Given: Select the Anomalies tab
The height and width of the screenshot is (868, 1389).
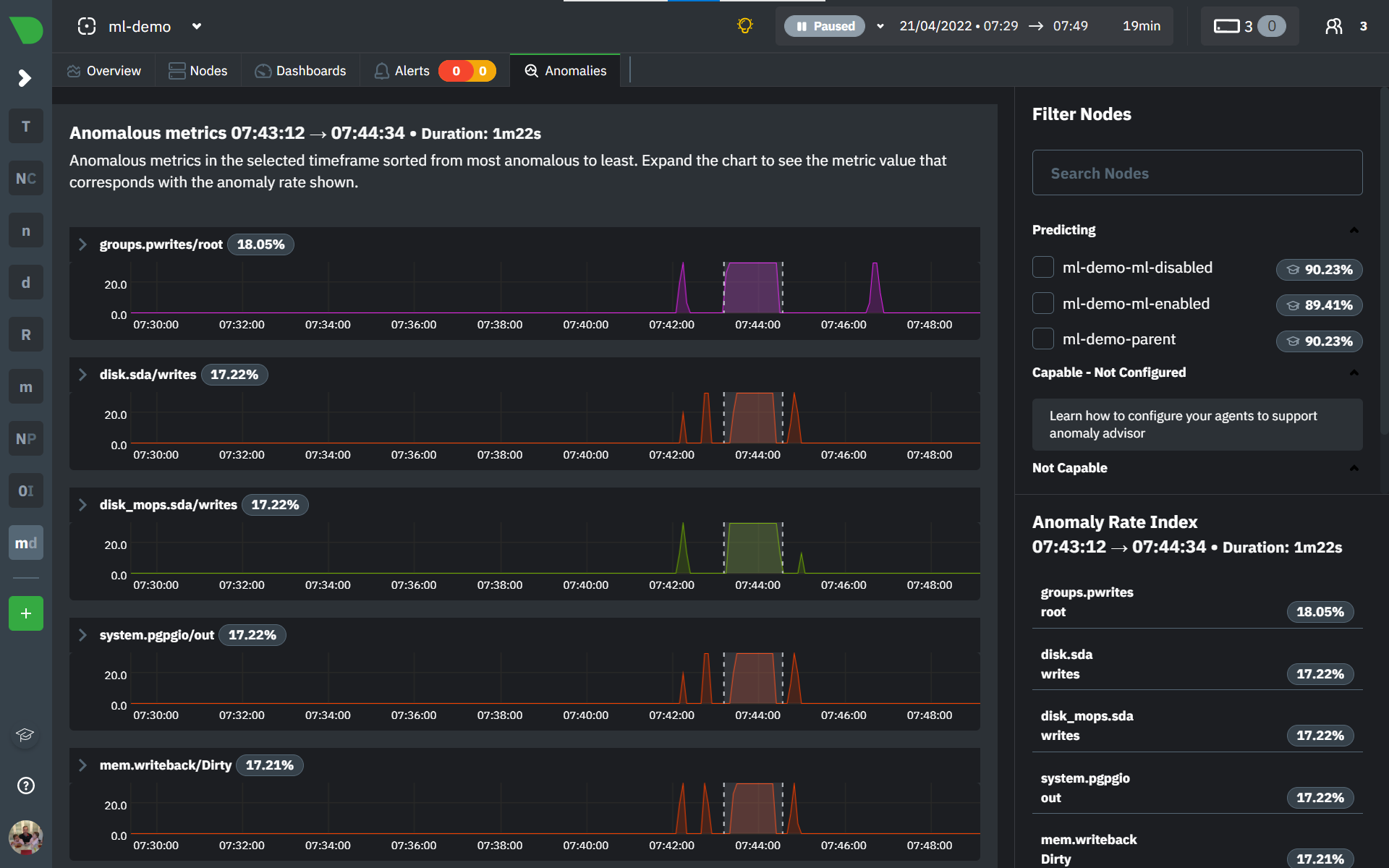Looking at the screenshot, I should coord(566,71).
